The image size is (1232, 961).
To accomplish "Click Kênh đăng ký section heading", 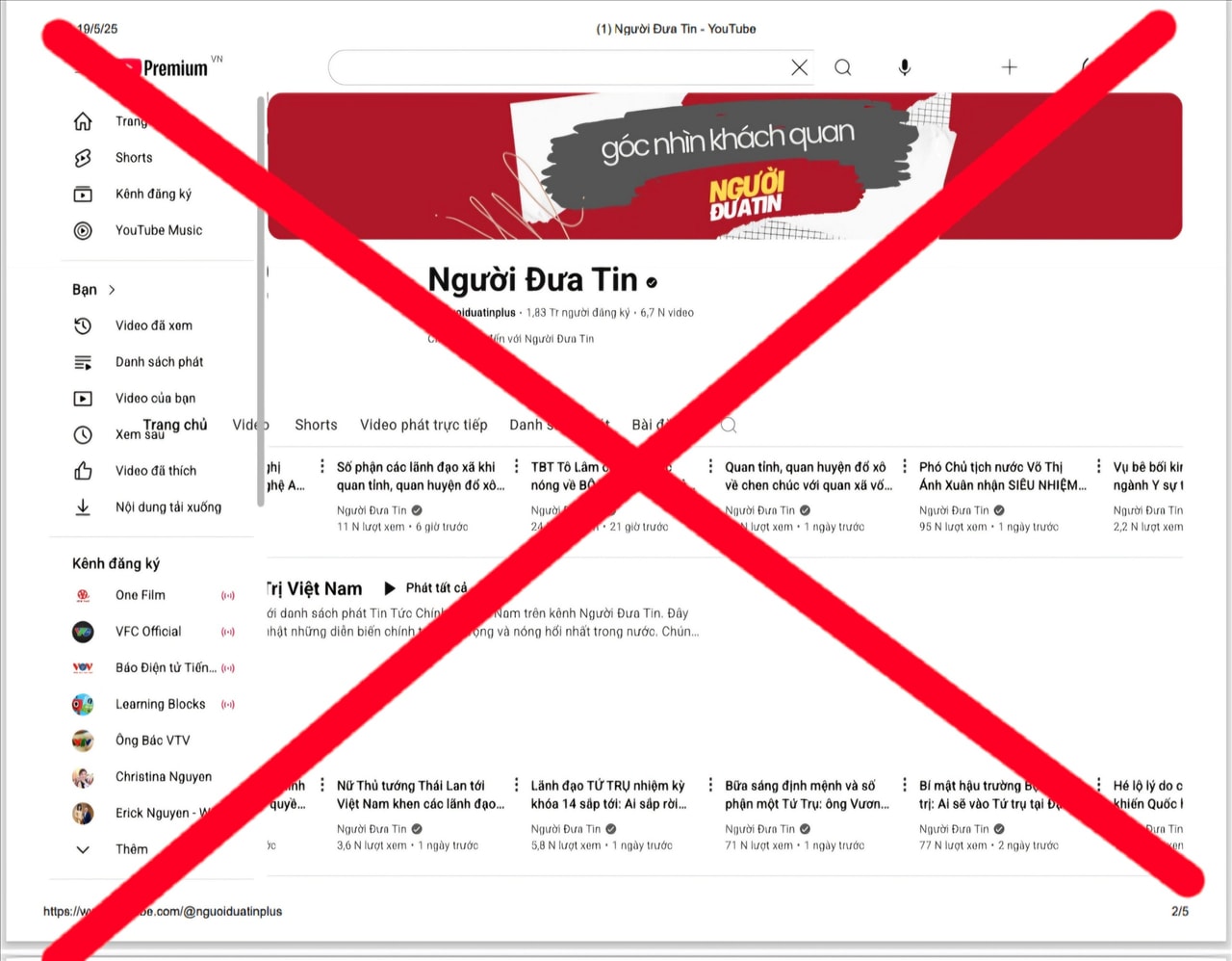I will click(115, 564).
